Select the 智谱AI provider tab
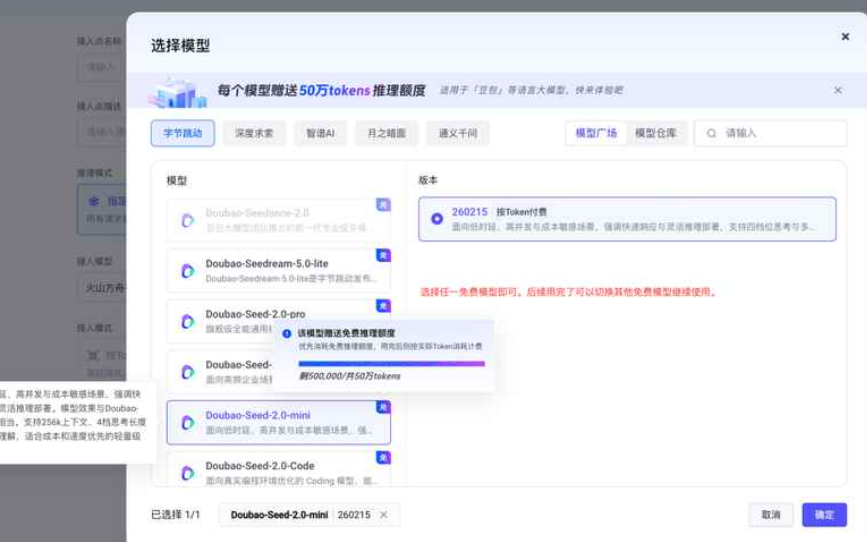 tap(320, 133)
